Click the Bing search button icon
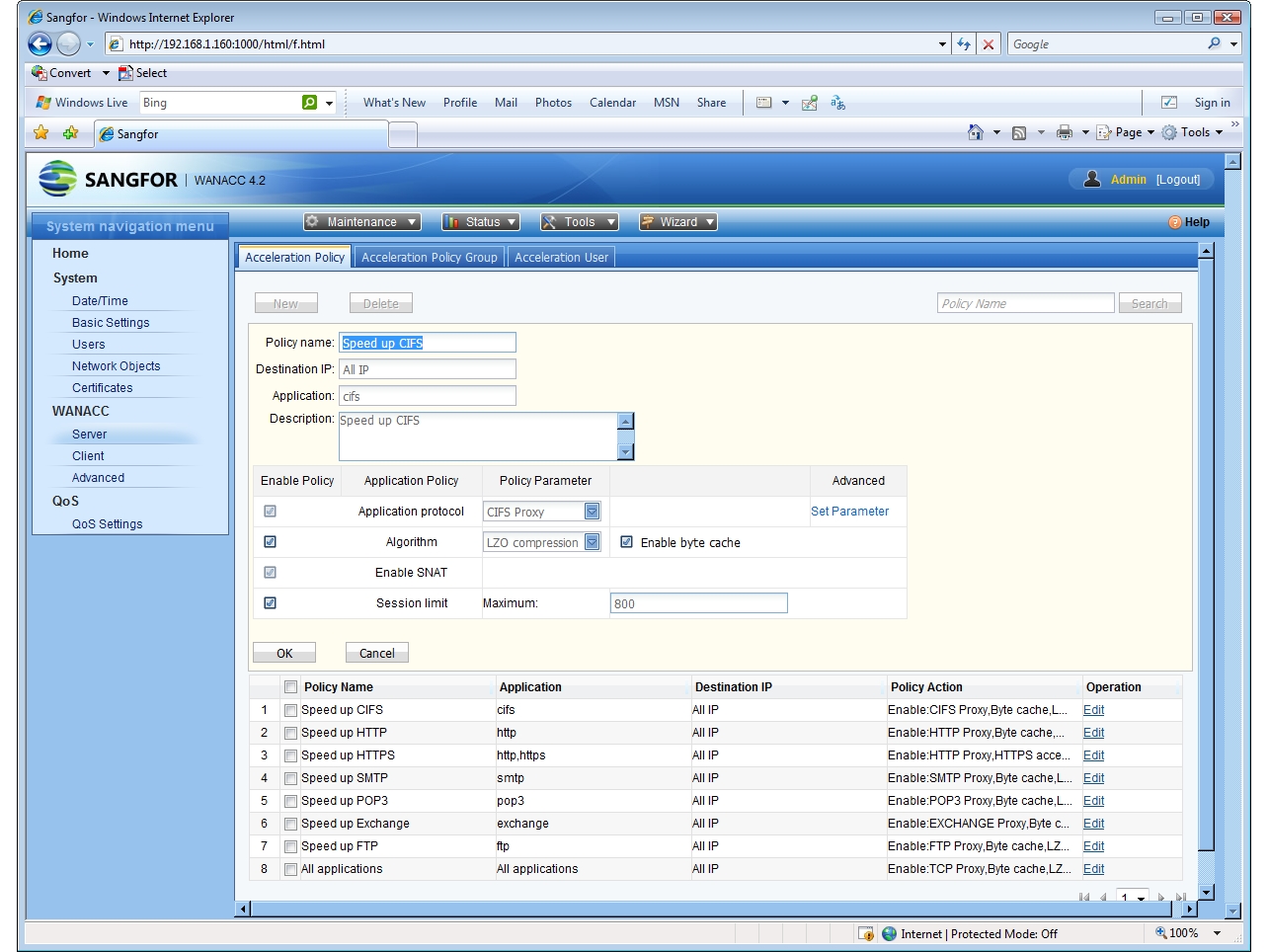Viewport: 1269px width, 952px height. [310, 103]
